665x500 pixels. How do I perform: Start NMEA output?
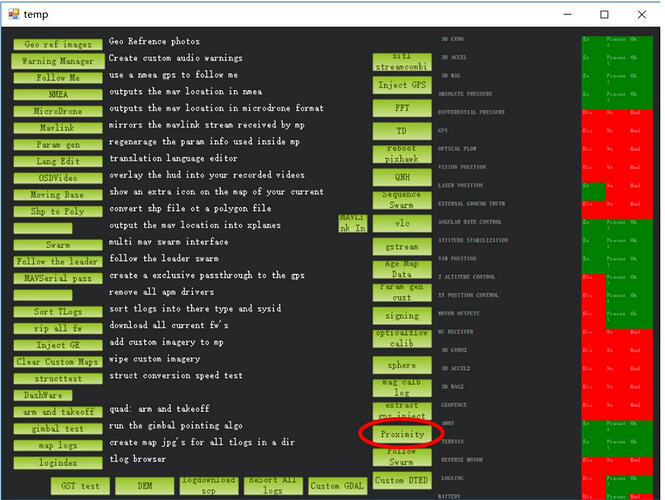pyautogui.click(x=58, y=94)
